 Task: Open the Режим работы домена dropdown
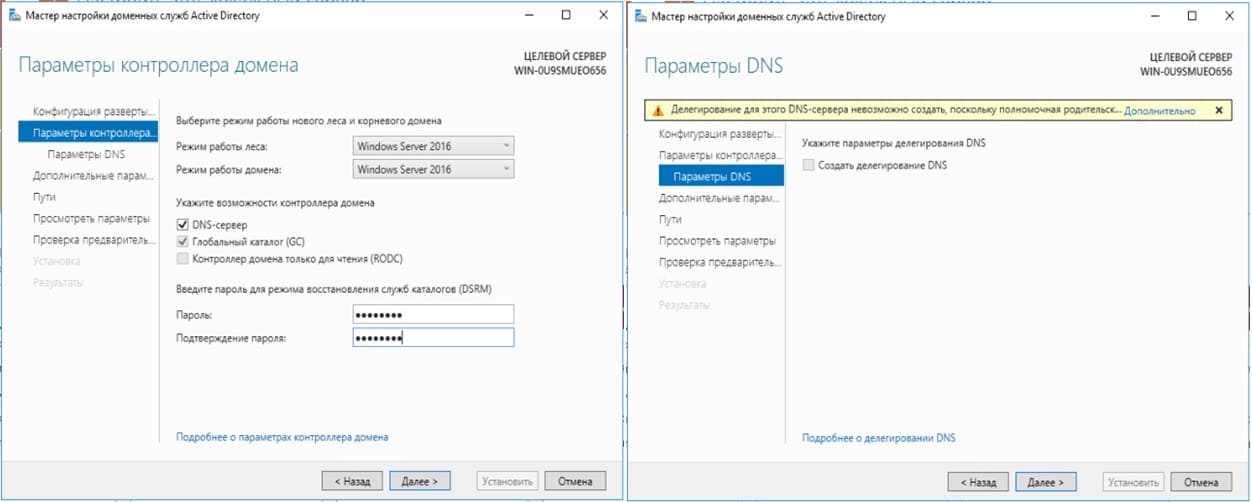[x=434, y=169]
